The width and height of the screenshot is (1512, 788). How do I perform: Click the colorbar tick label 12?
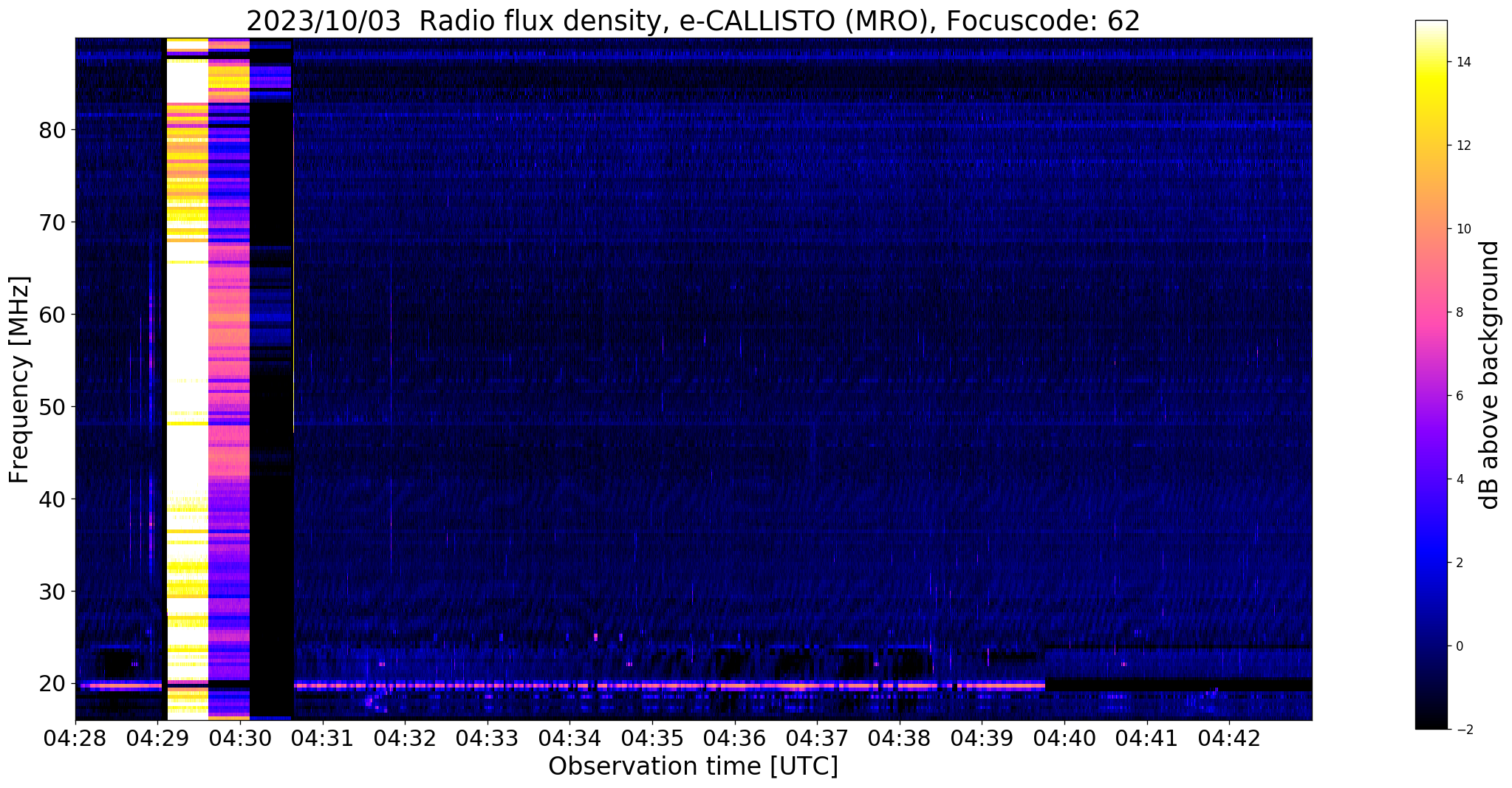point(1463,146)
